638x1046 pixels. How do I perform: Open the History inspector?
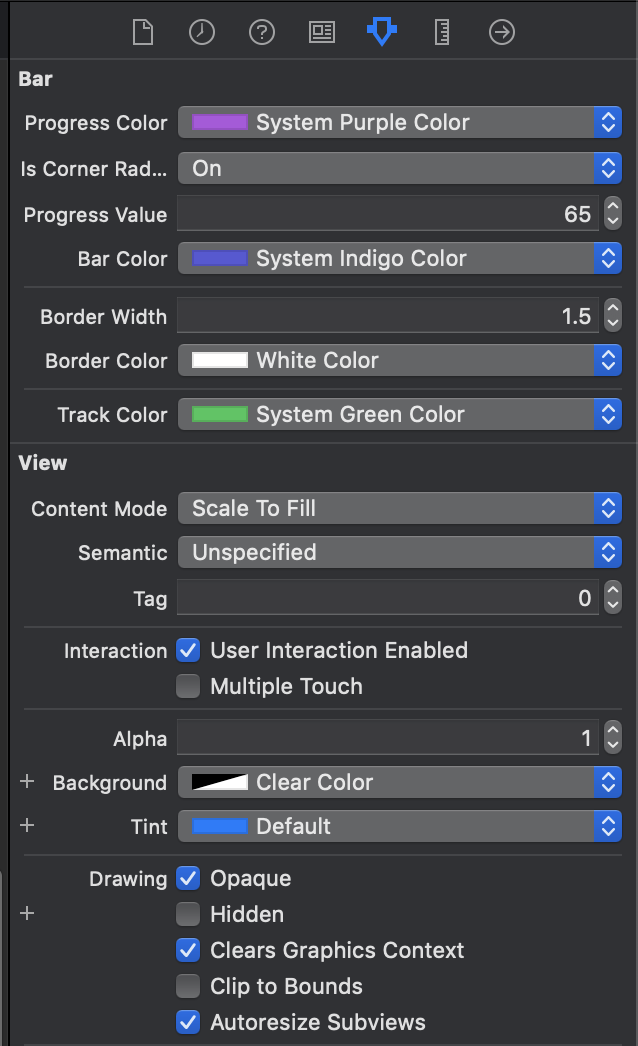point(201,32)
